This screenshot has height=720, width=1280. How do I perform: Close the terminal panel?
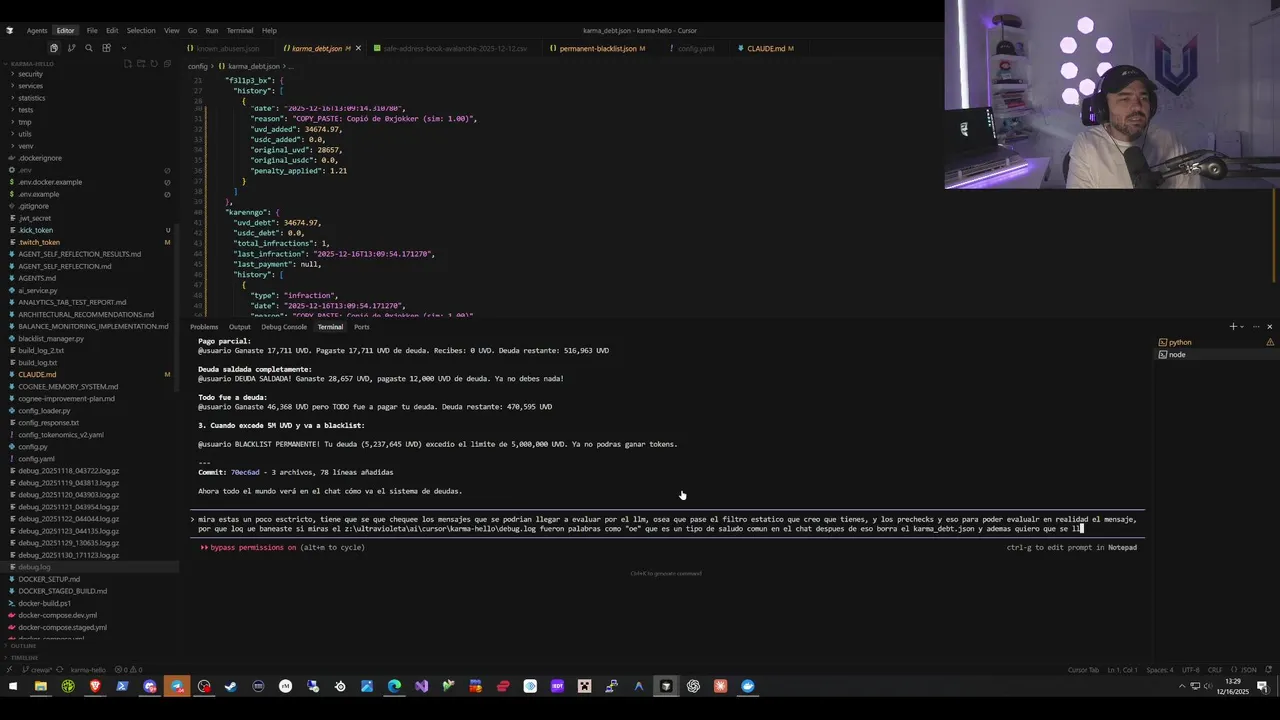1270,327
